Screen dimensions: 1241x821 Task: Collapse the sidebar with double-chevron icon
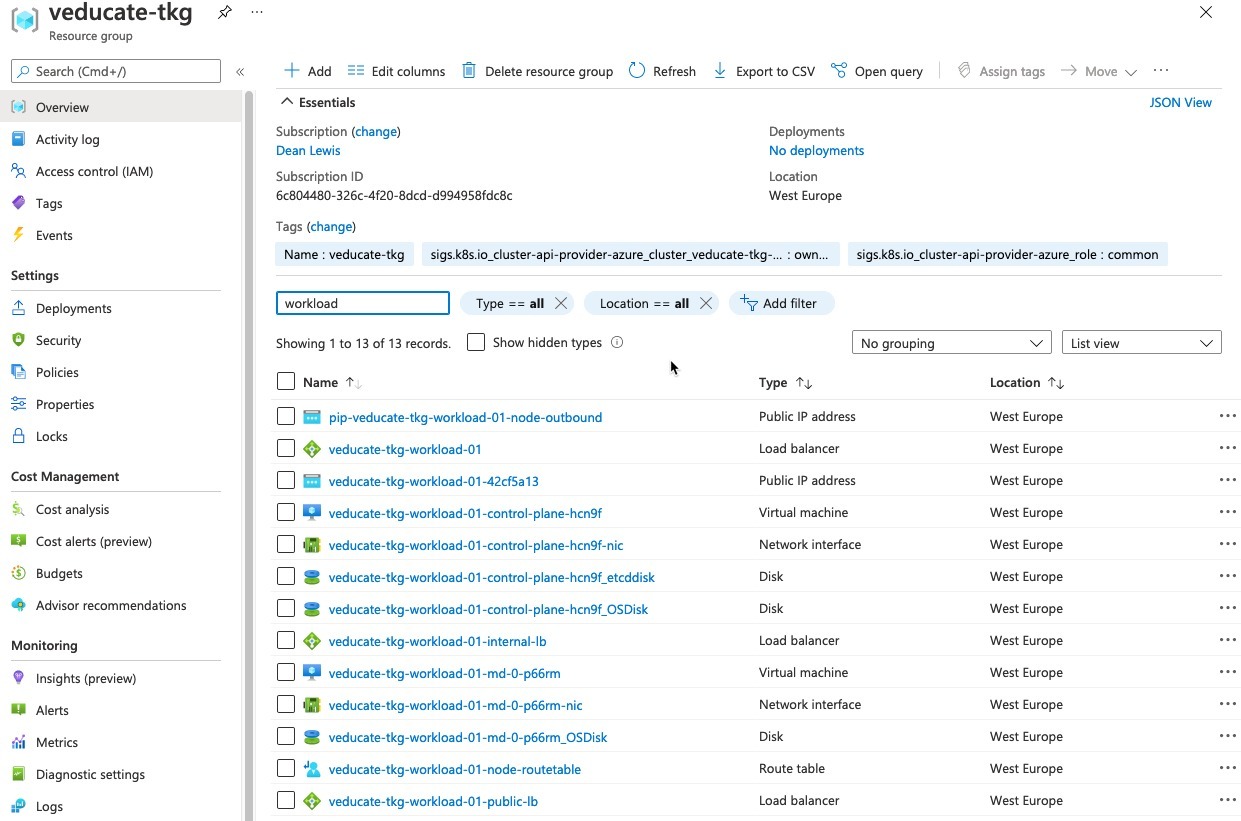point(240,72)
